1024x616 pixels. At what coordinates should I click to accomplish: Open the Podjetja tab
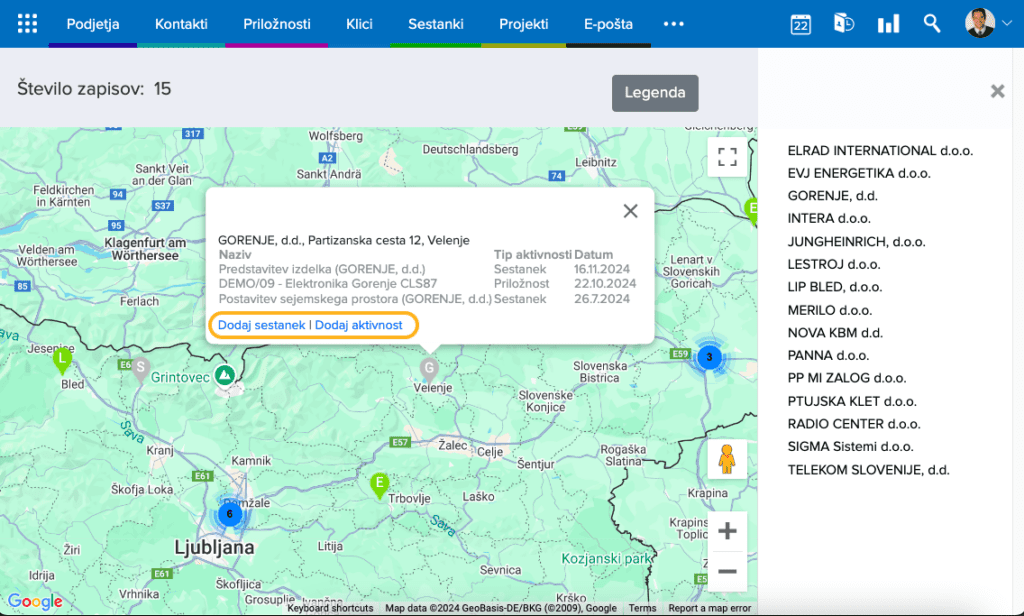click(x=93, y=24)
